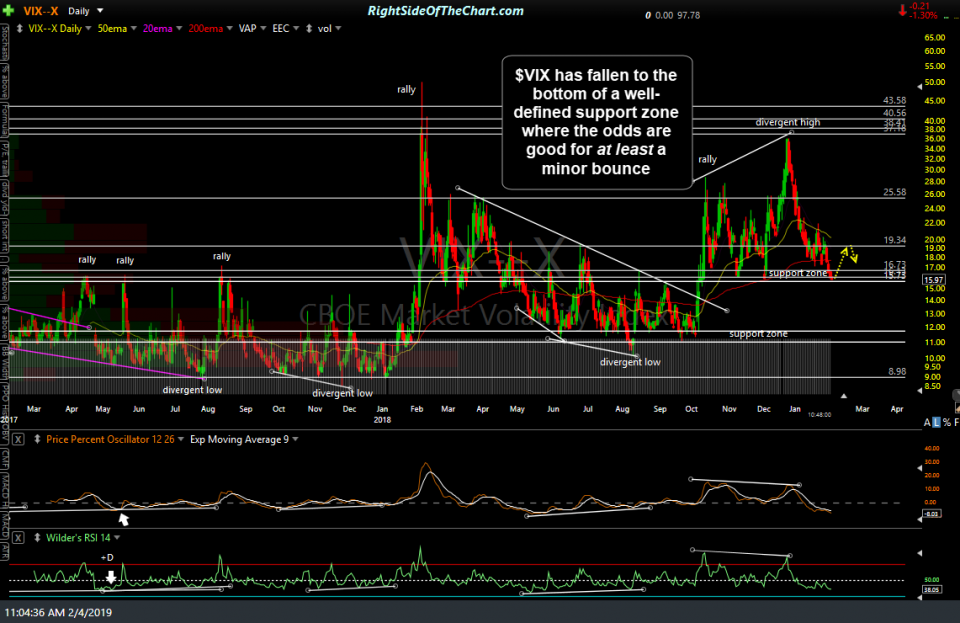This screenshot has height=623, width=960.
Task: Click the magenta 20ema color label
Action: [158, 28]
